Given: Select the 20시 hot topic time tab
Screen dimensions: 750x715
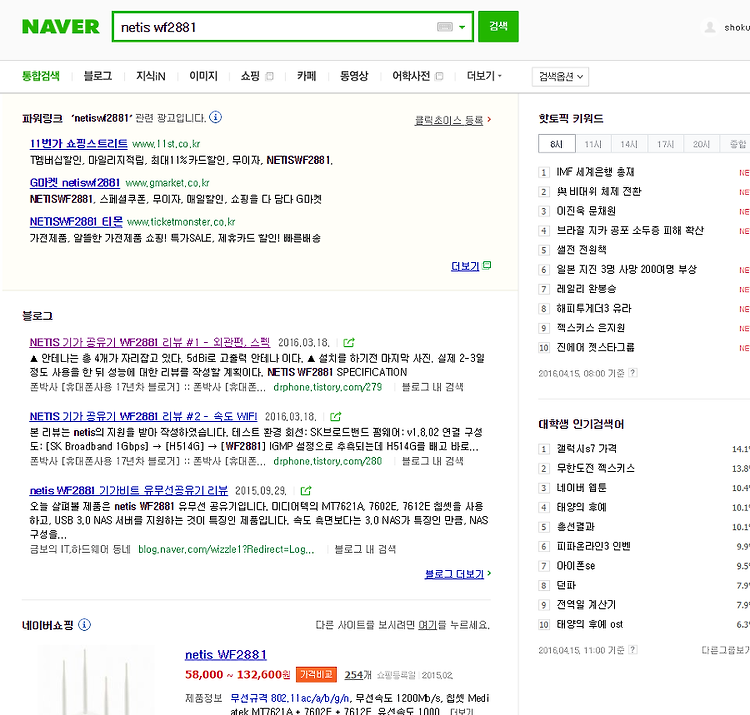Looking at the screenshot, I should pyautogui.click(x=702, y=144).
